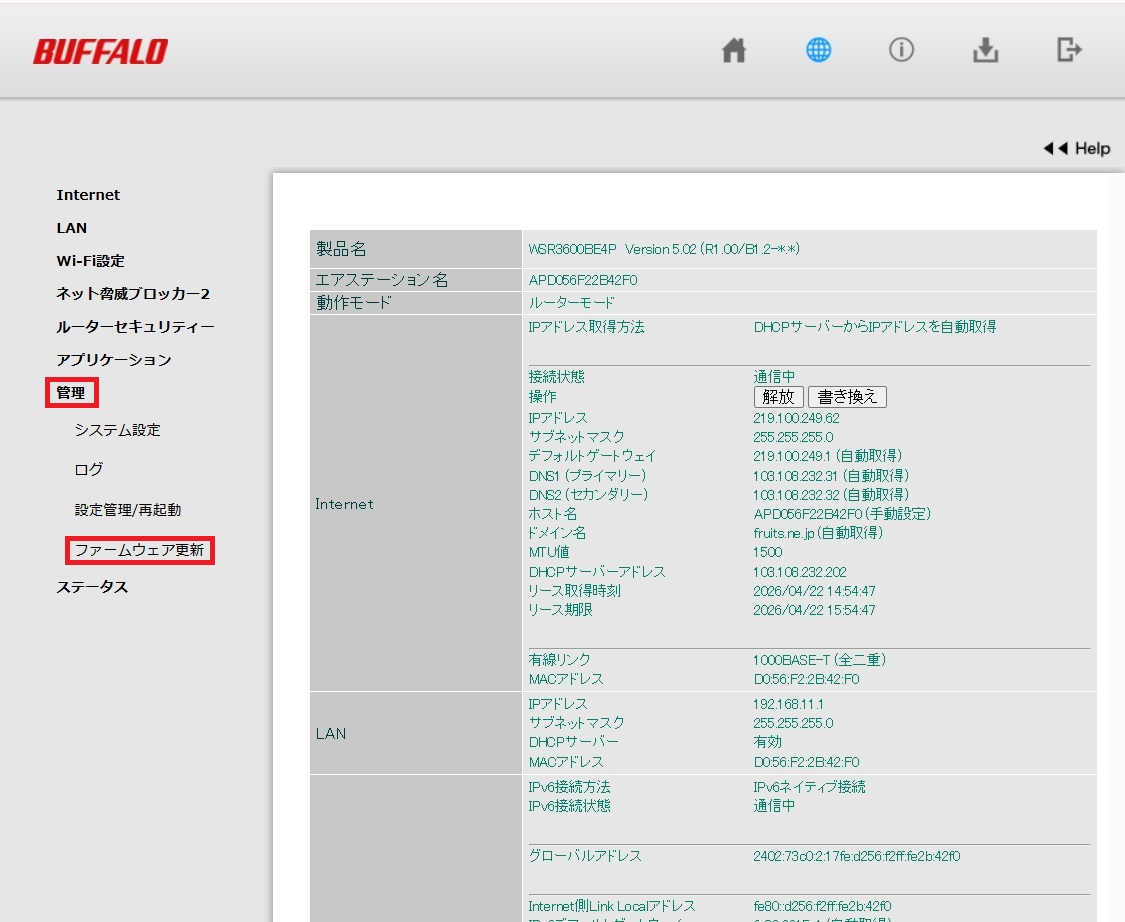Click Internet IP address 219.100.249.62
Viewport: 1125px width, 922px height.
(796, 418)
